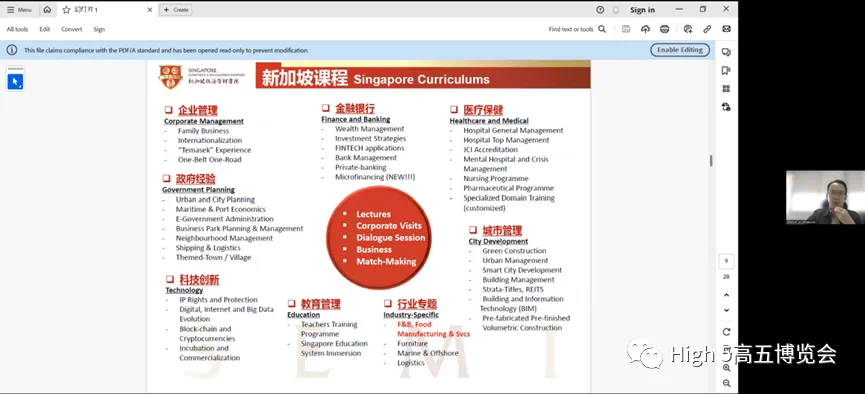Star the document tab as favorite

click(66, 10)
